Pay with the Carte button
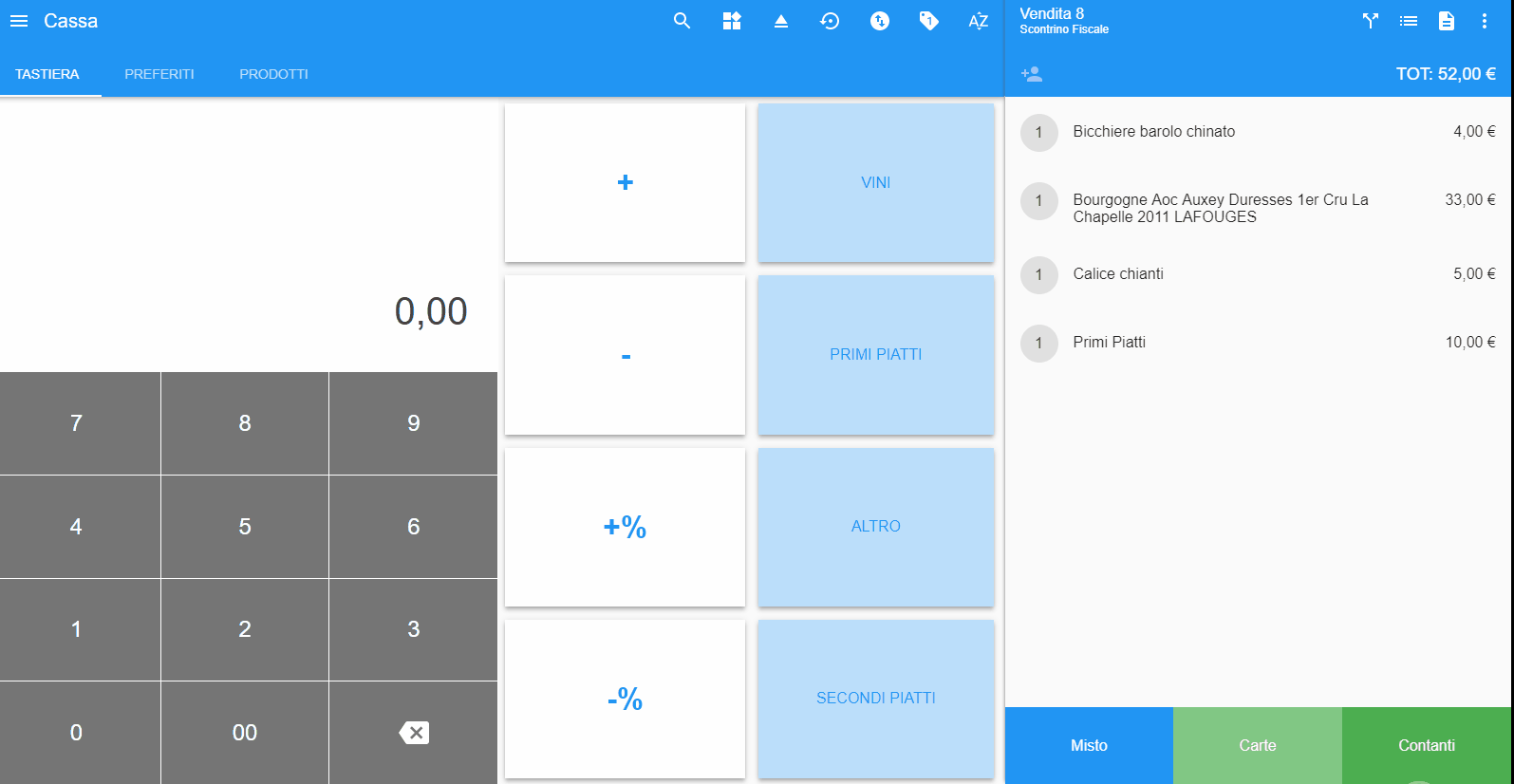This screenshot has height=784, width=1514. coord(1258,745)
